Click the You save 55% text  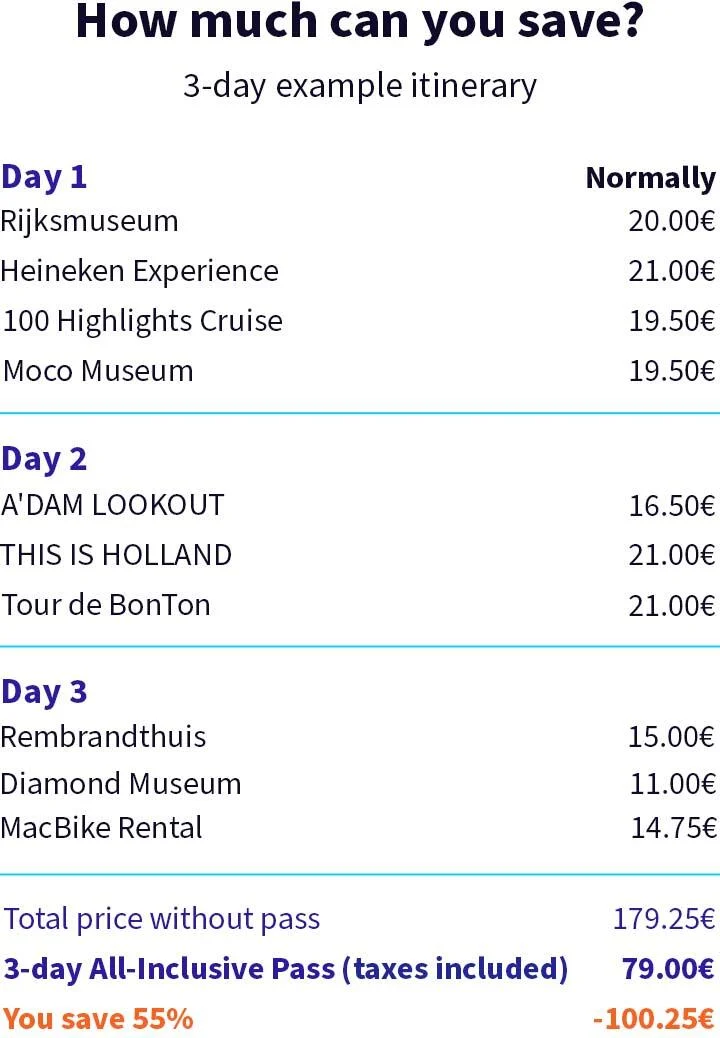(98, 1019)
